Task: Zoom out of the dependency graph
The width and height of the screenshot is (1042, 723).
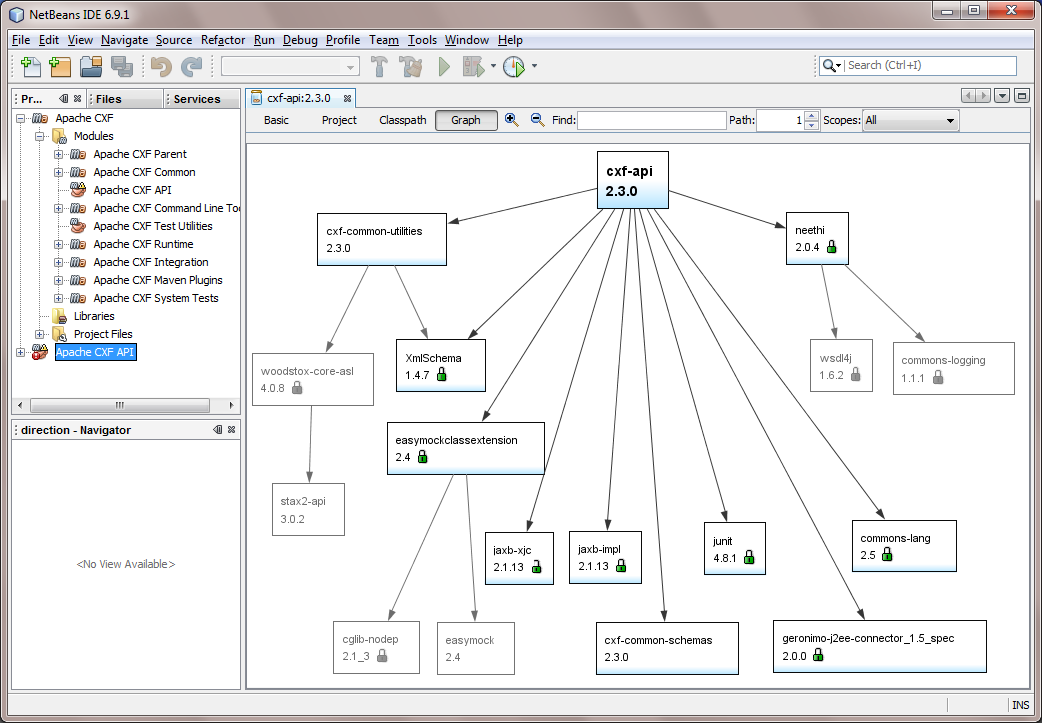Action: pyautogui.click(x=537, y=120)
